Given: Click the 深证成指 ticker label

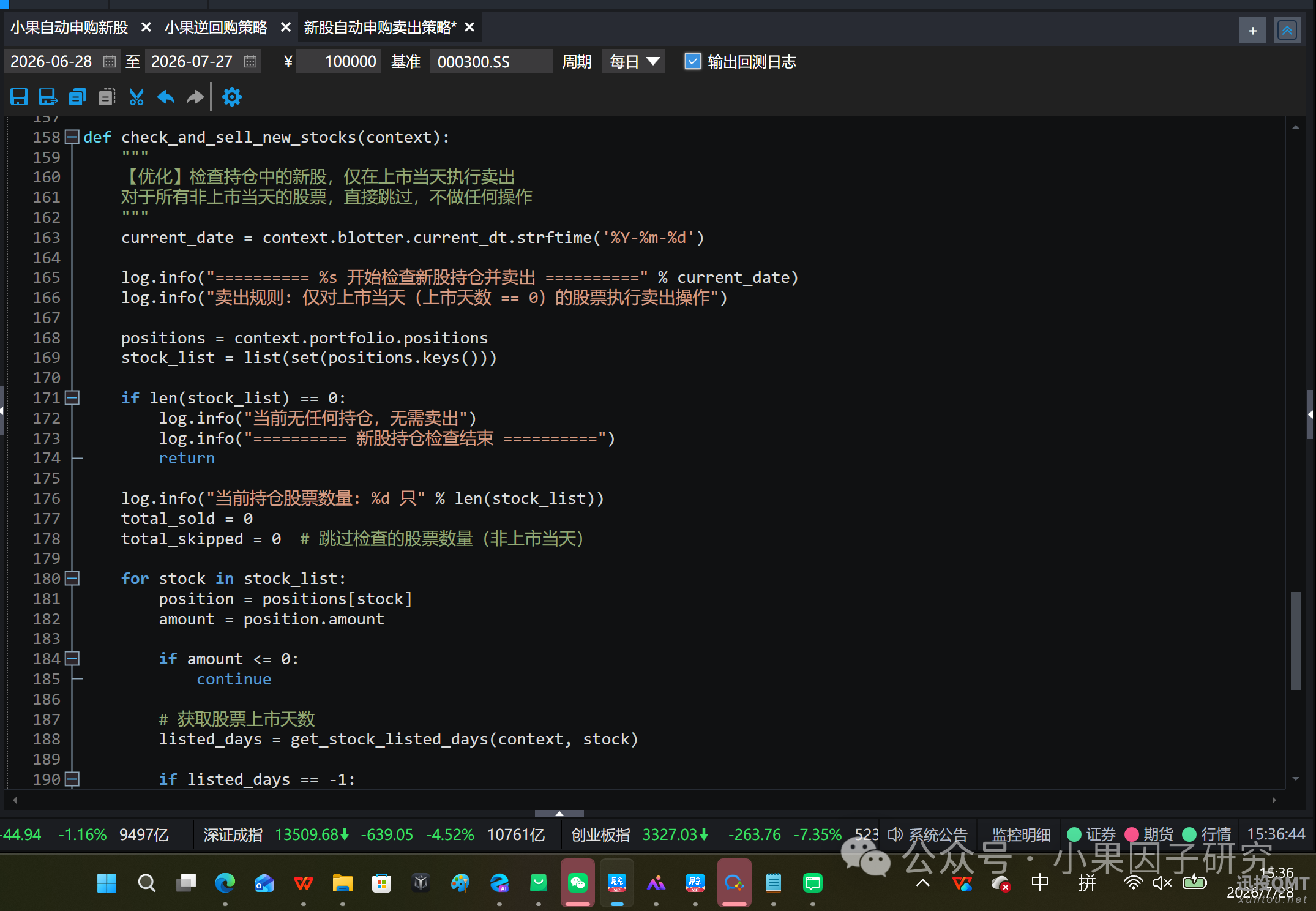Looking at the screenshot, I should pyautogui.click(x=233, y=834).
